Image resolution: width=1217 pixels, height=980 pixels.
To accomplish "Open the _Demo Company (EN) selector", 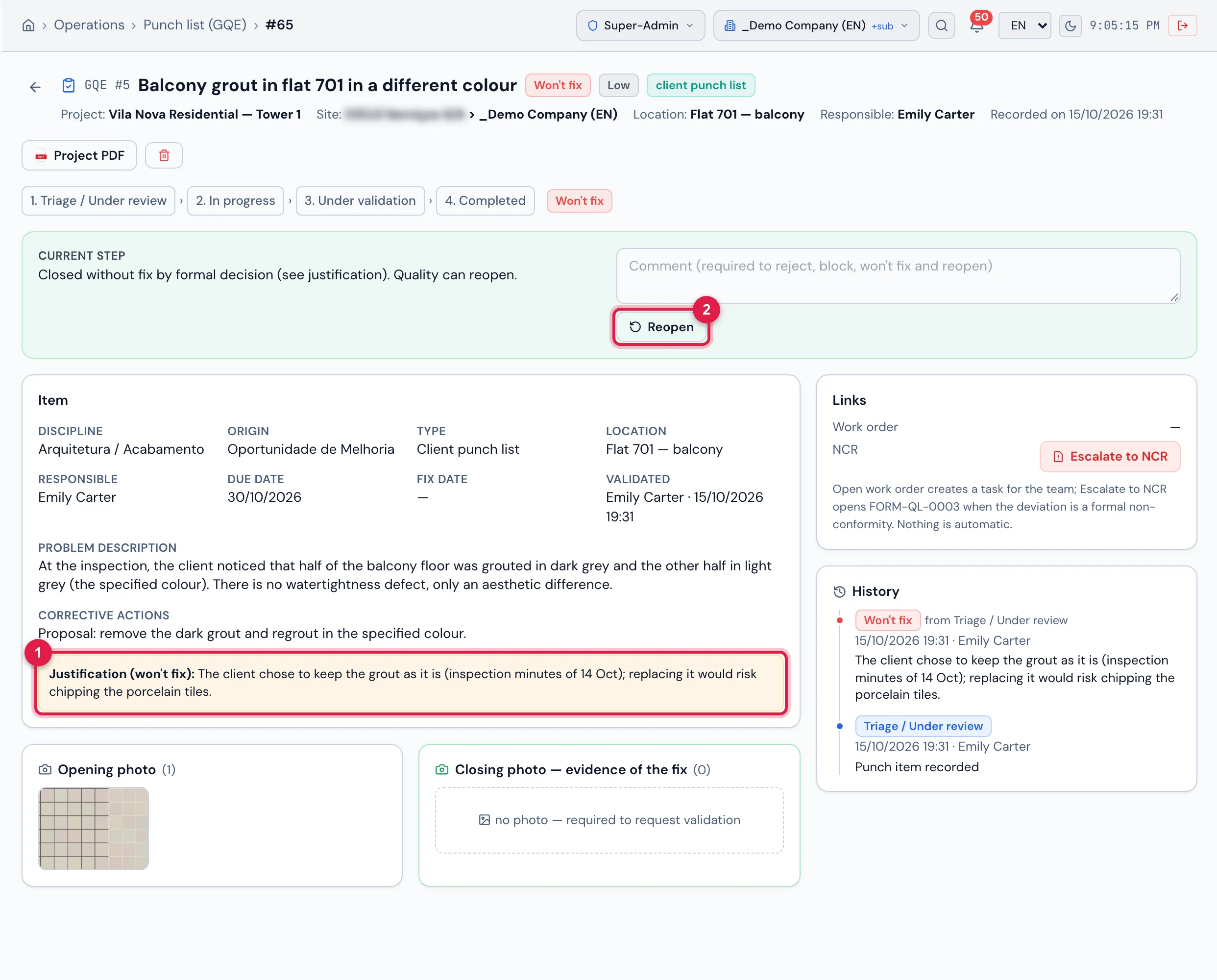I will tap(816, 25).
